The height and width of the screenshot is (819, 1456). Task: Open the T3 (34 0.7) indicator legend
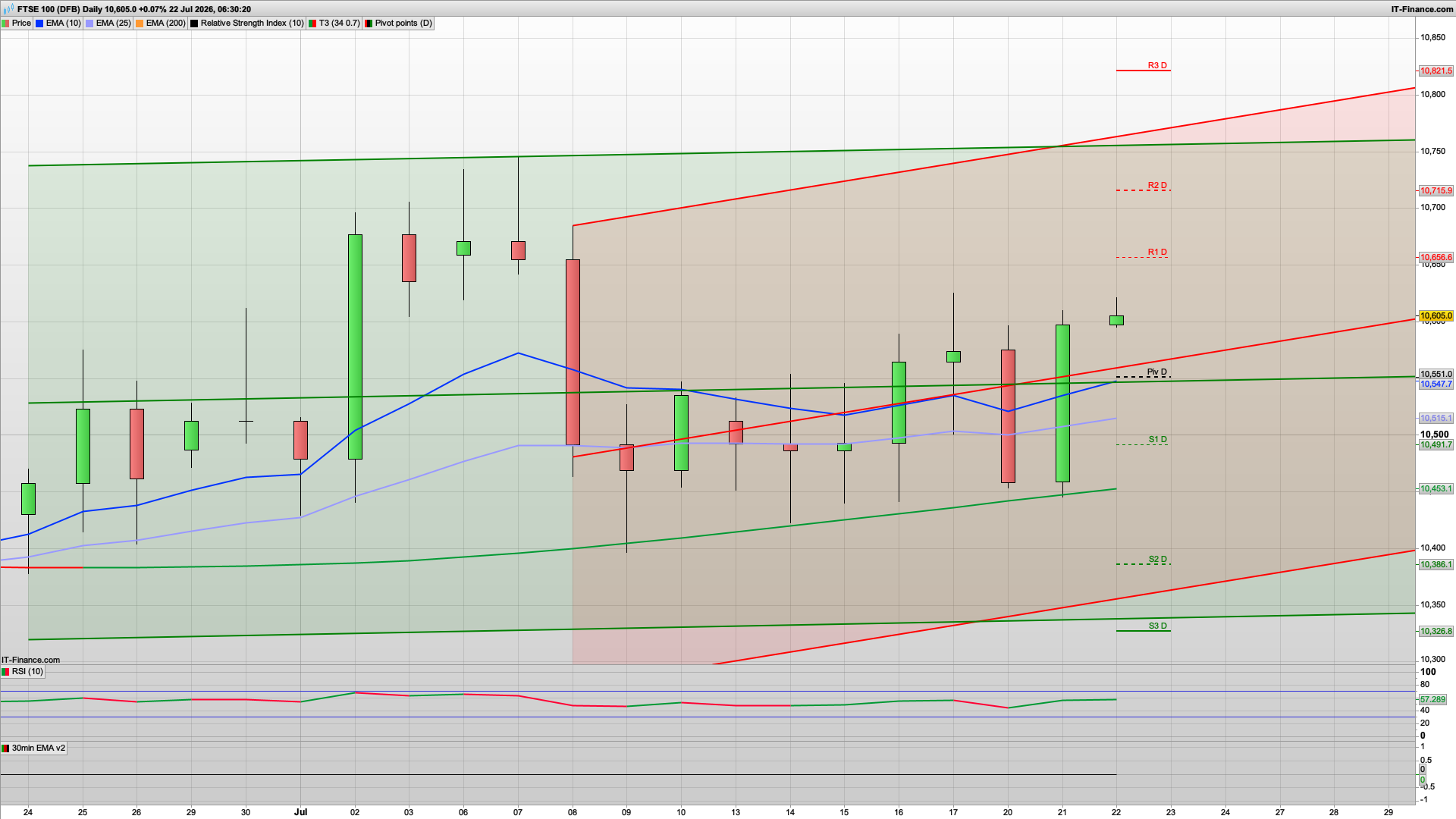point(334,24)
